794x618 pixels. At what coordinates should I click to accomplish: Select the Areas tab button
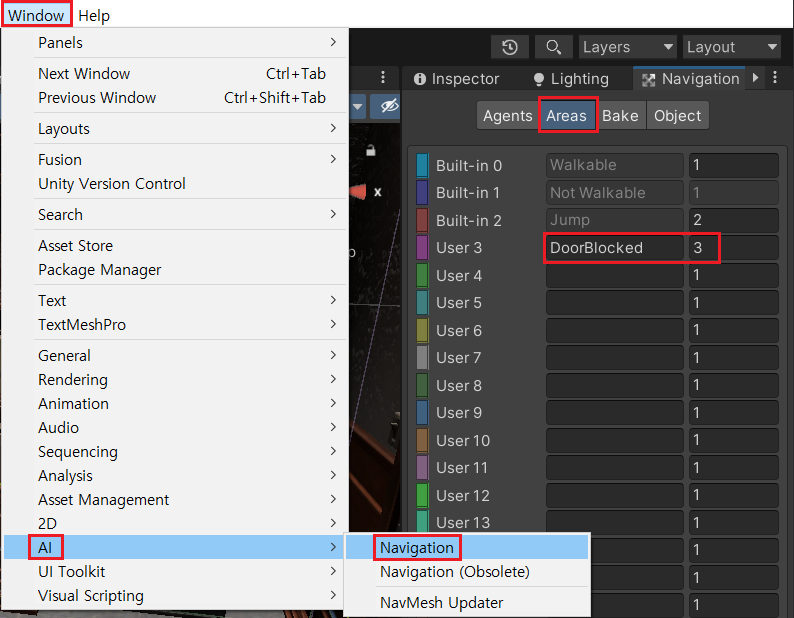[566, 115]
